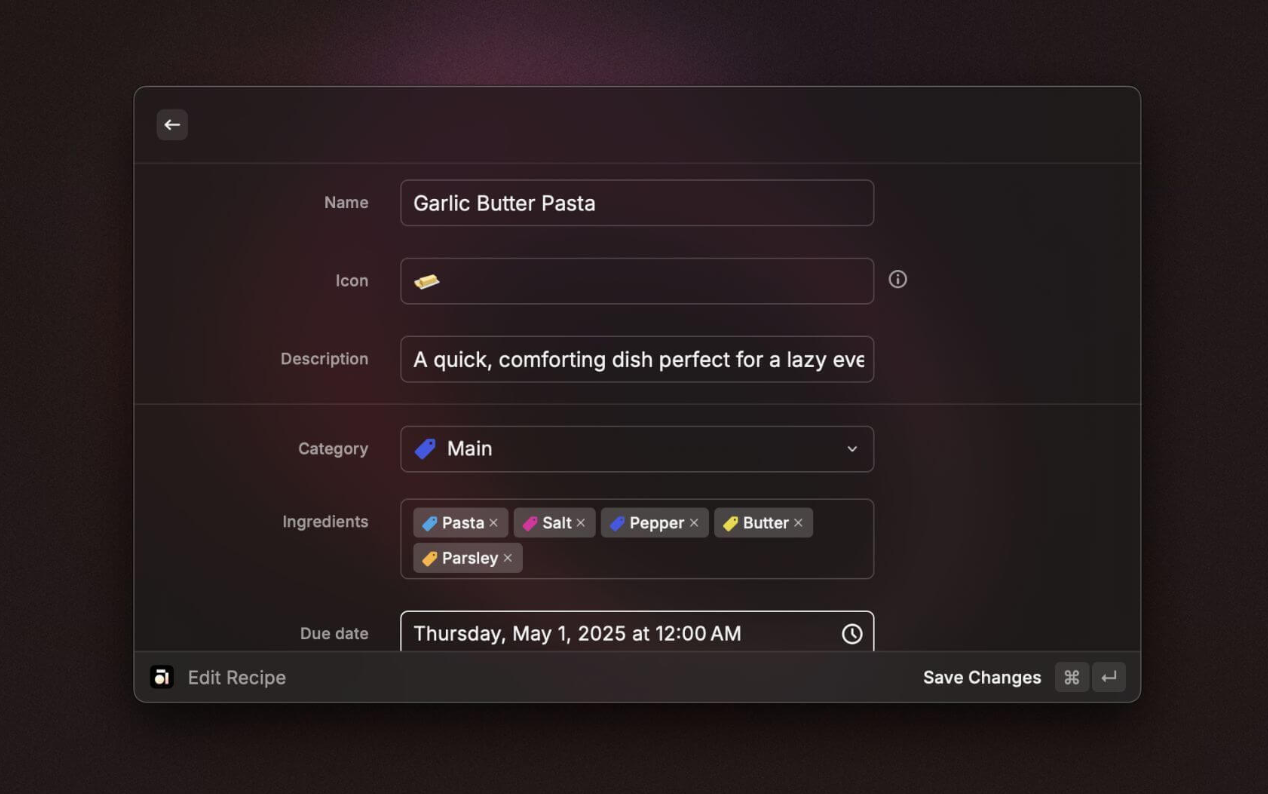Remove the Salt ingredient tag
The width and height of the screenshot is (1268, 794).
pyautogui.click(x=581, y=523)
